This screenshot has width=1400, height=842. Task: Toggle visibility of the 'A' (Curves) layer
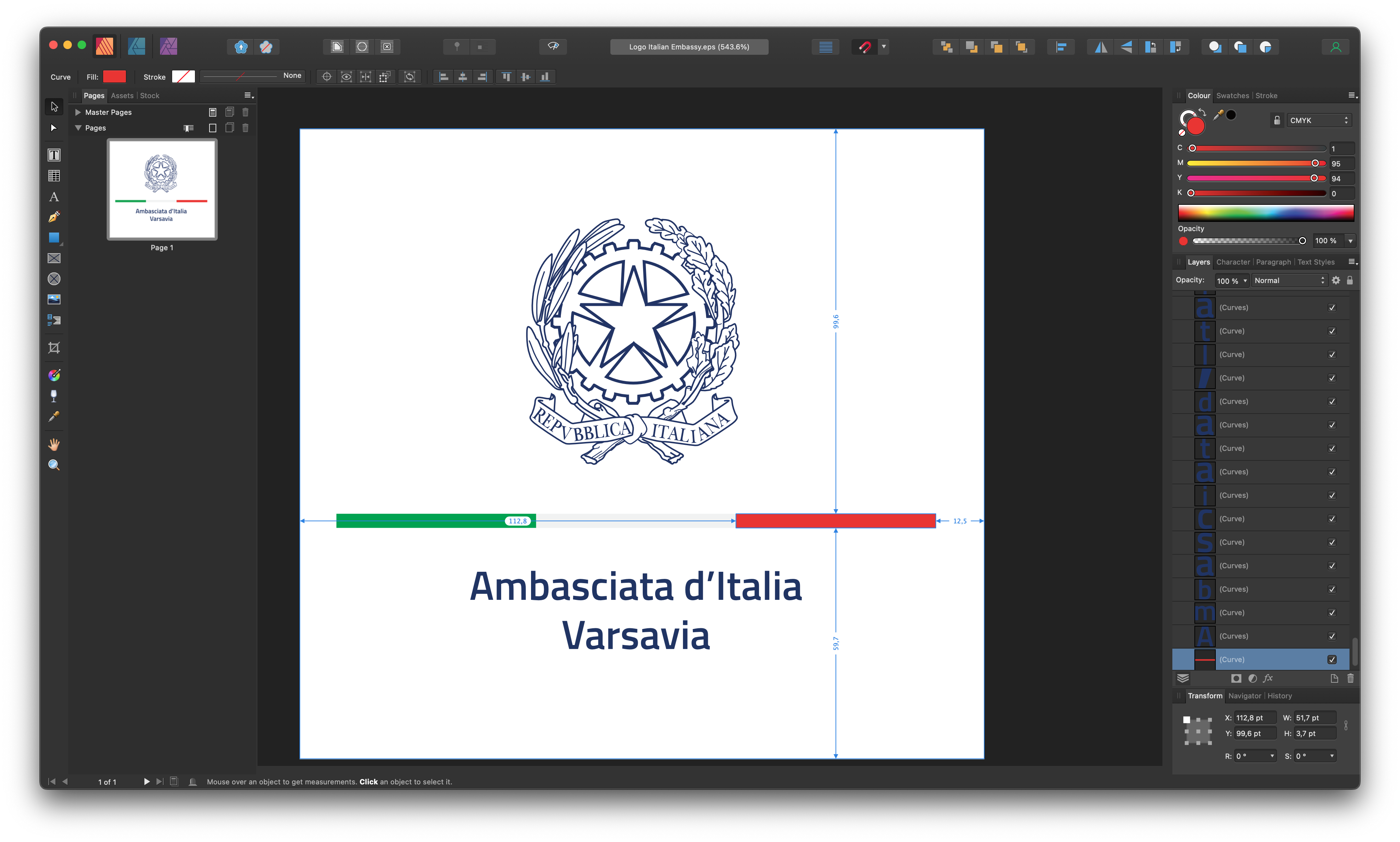click(x=1331, y=636)
